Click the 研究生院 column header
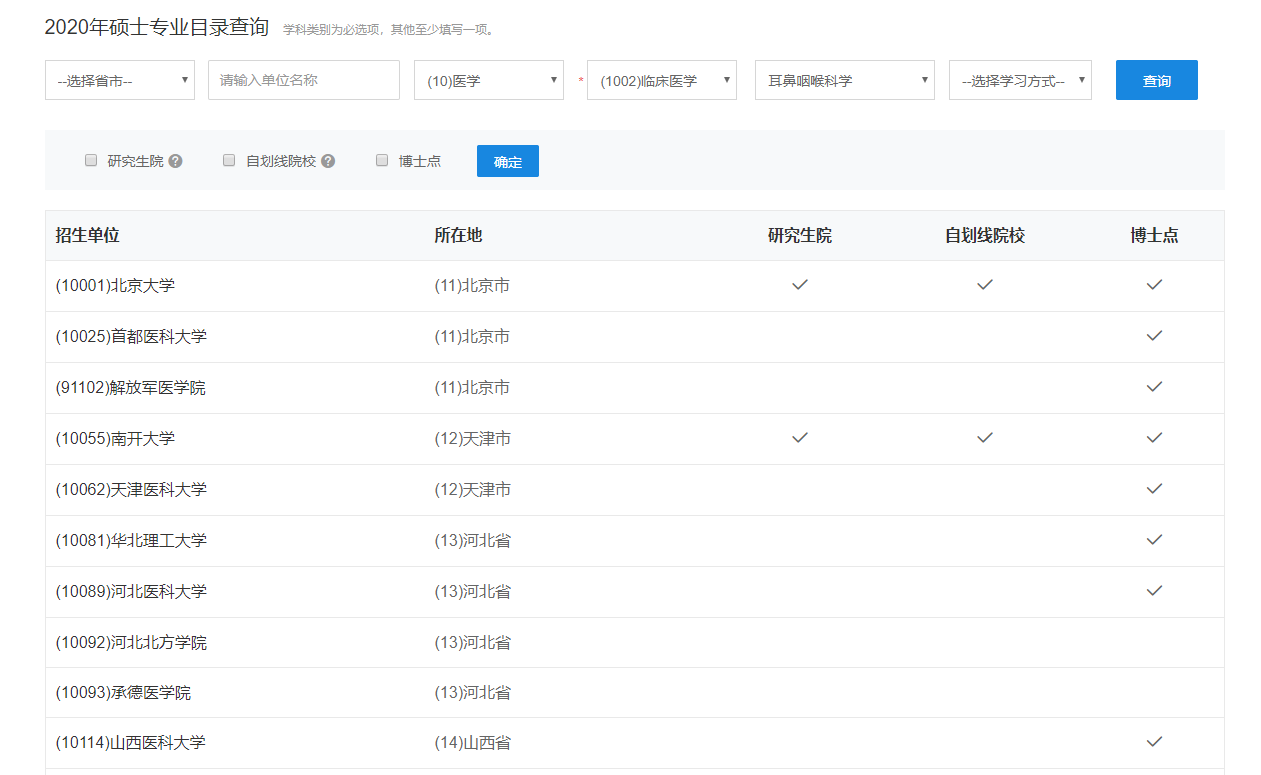This screenshot has width=1261, height=775. 800,236
